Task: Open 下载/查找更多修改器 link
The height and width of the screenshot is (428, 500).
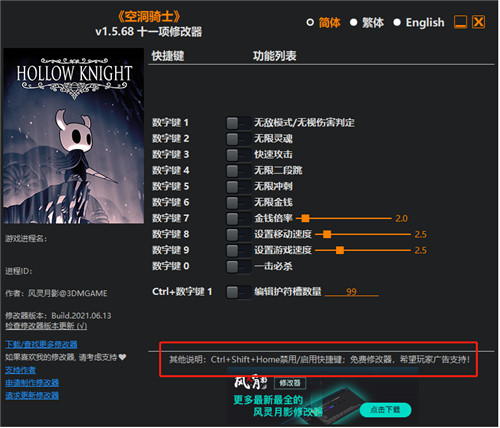Action: tap(42, 345)
